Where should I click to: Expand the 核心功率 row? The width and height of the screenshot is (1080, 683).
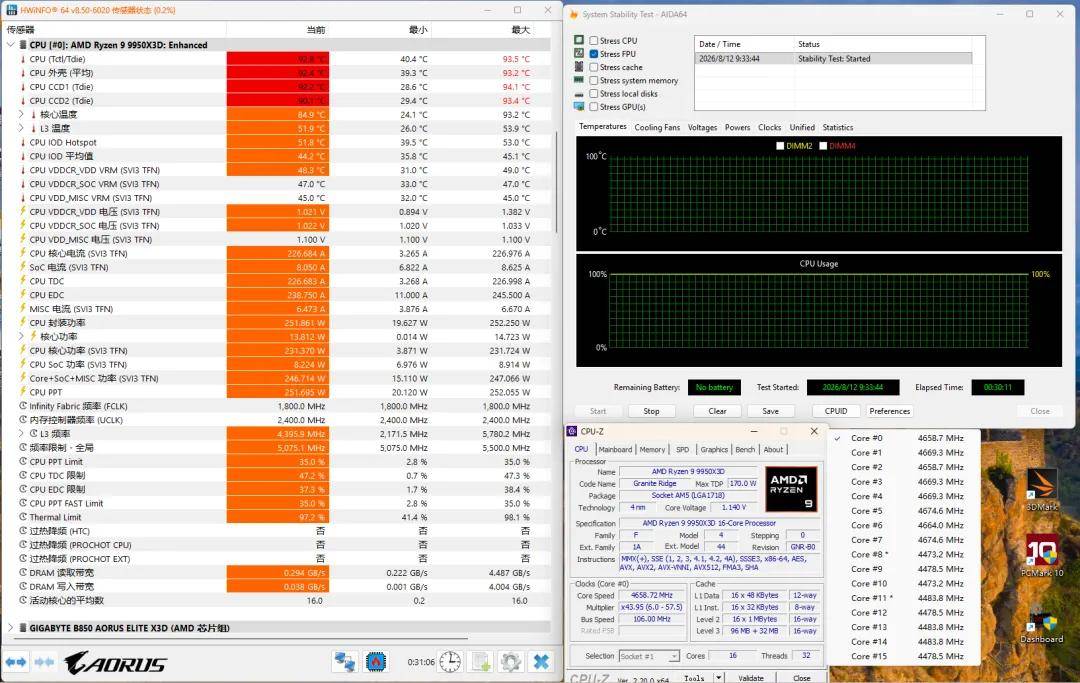(21, 337)
